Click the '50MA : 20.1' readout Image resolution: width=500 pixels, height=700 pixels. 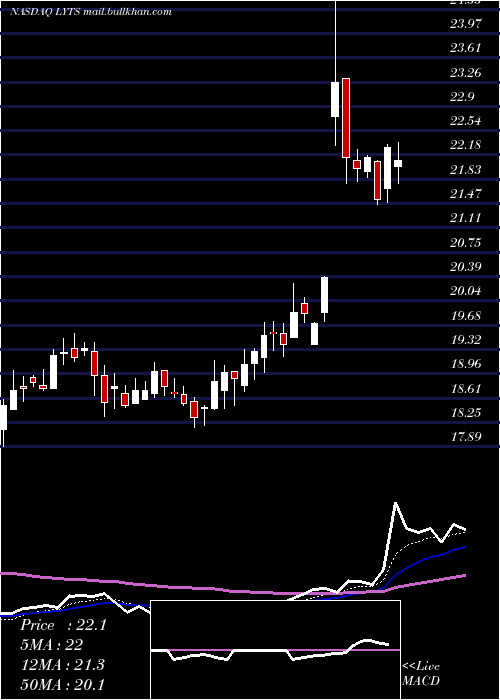tap(63, 684)
